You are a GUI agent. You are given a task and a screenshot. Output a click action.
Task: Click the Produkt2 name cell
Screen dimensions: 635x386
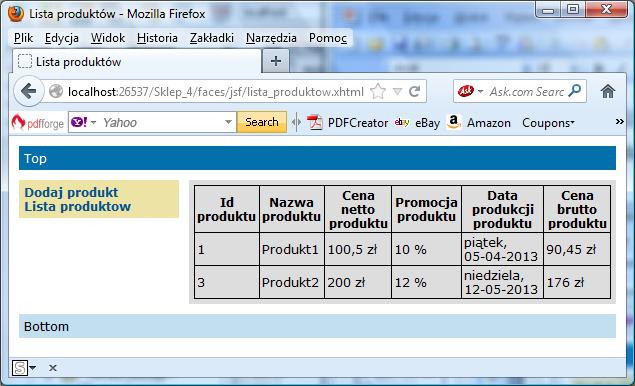[x=292, y=282]
